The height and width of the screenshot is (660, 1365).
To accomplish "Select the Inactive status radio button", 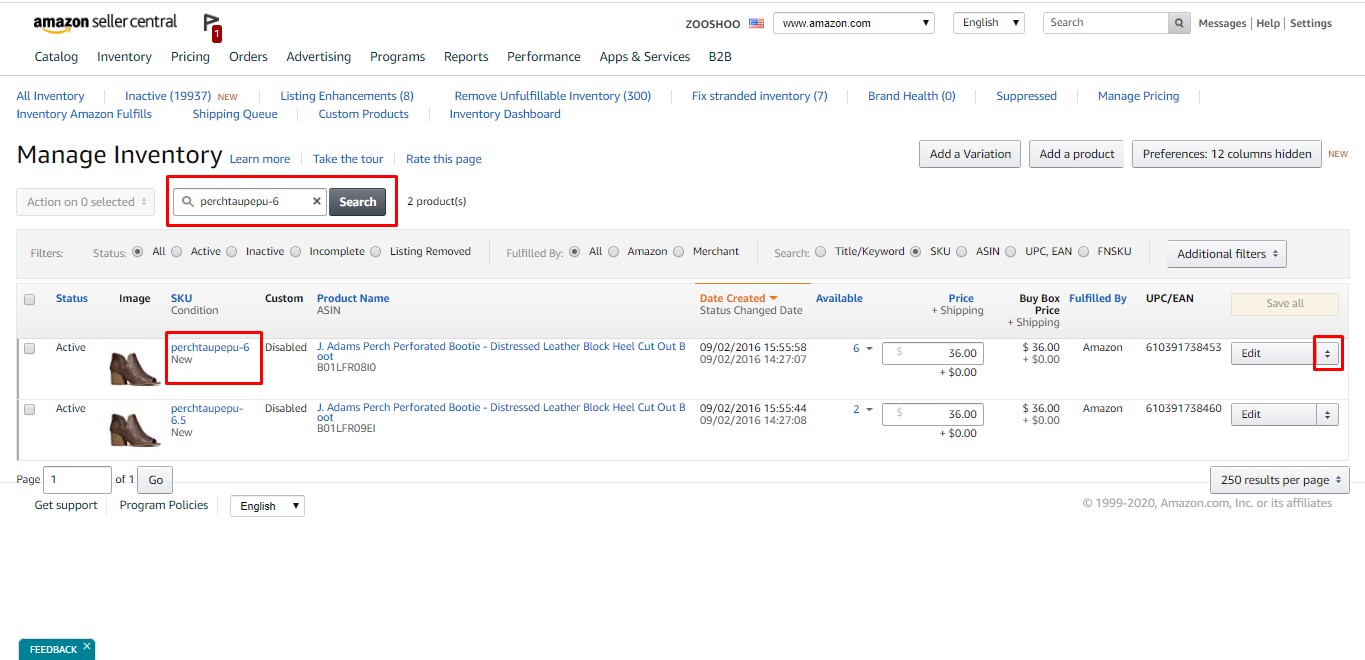I will click(x=233, y=252).
